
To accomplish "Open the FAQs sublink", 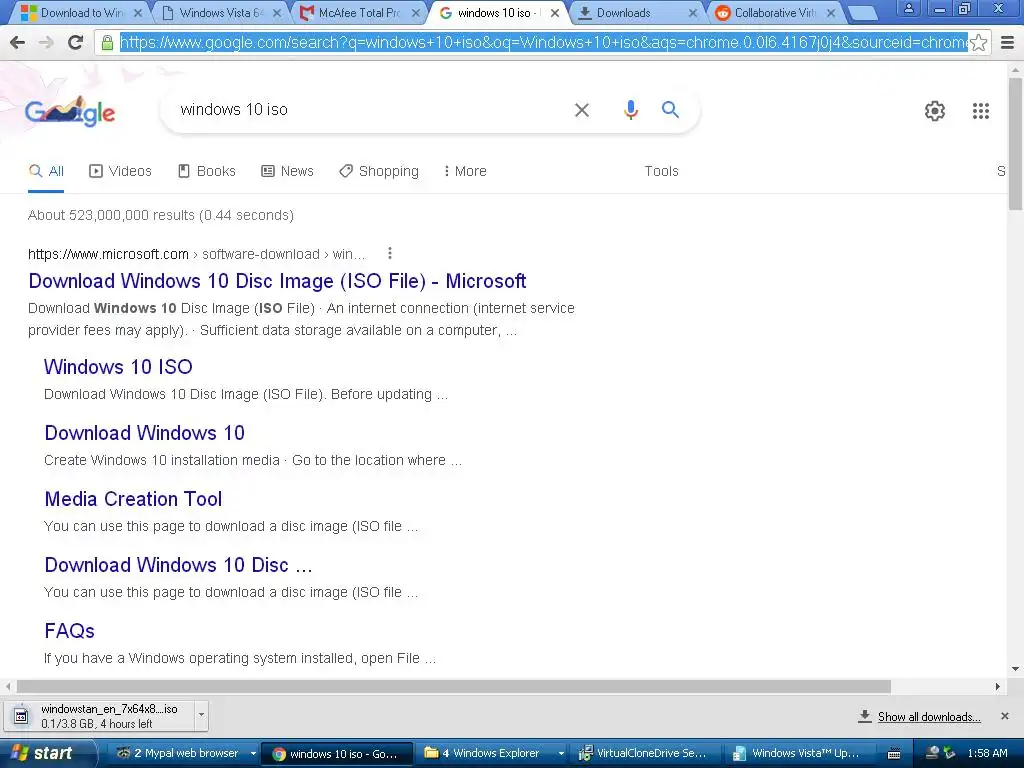I will tap(69, 631).
